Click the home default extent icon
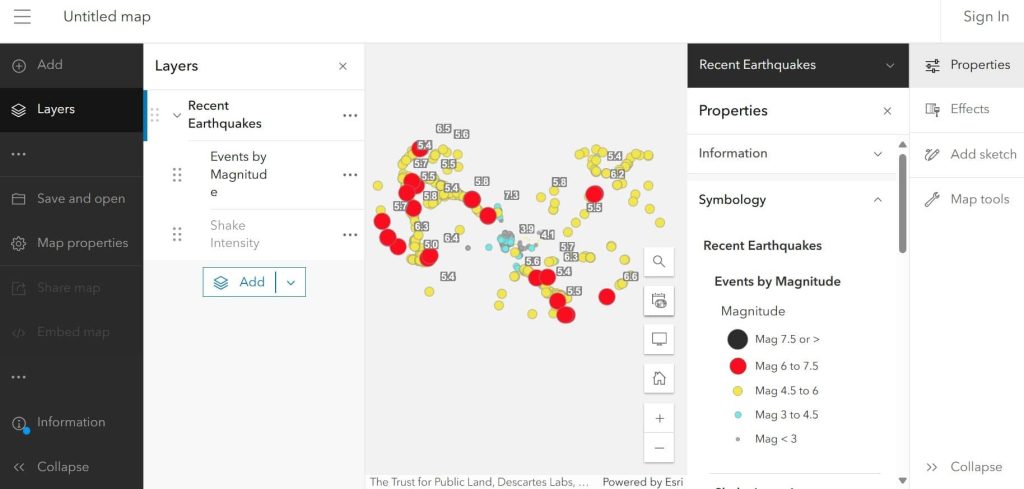This screenshot has width=1024, height=489. coord(659,378)
